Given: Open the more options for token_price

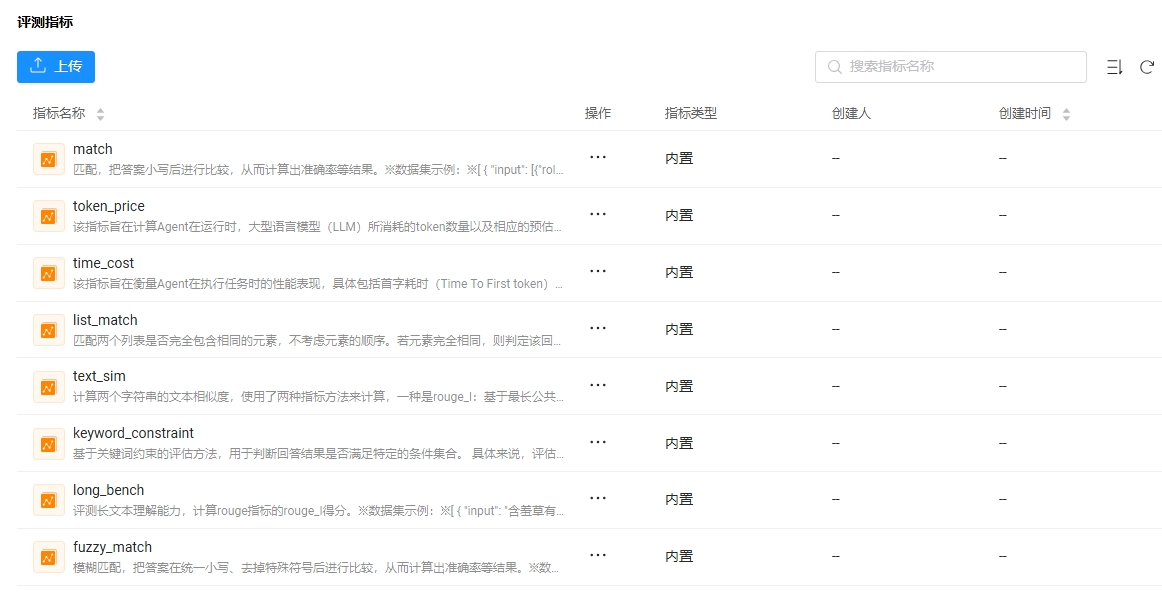Looking at the screenshot, I should click(598, 214).
